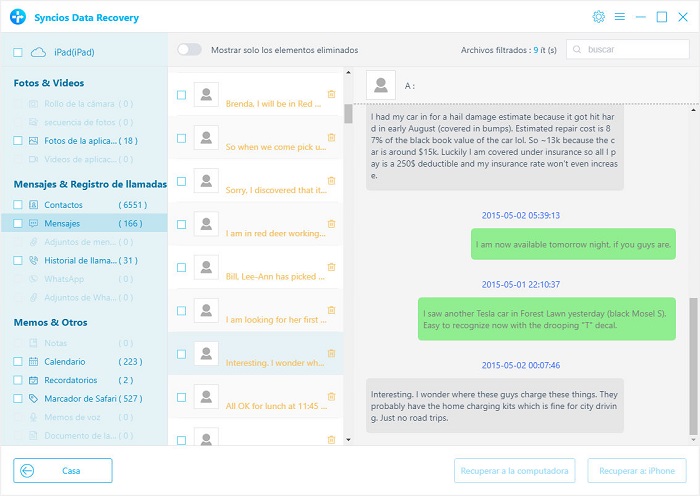
Task: Click the Mensajes speech bubble icon
Action: click(33, 223)
